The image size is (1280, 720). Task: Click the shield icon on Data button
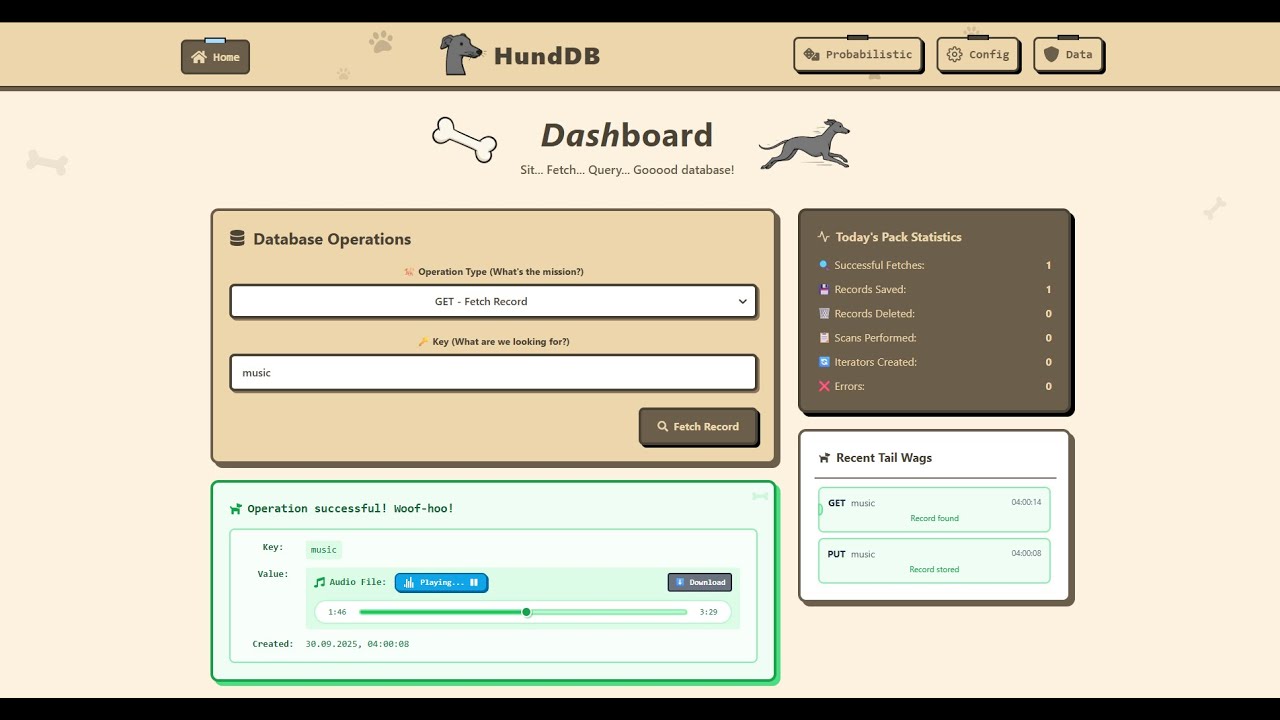[x=1050, y=54]
